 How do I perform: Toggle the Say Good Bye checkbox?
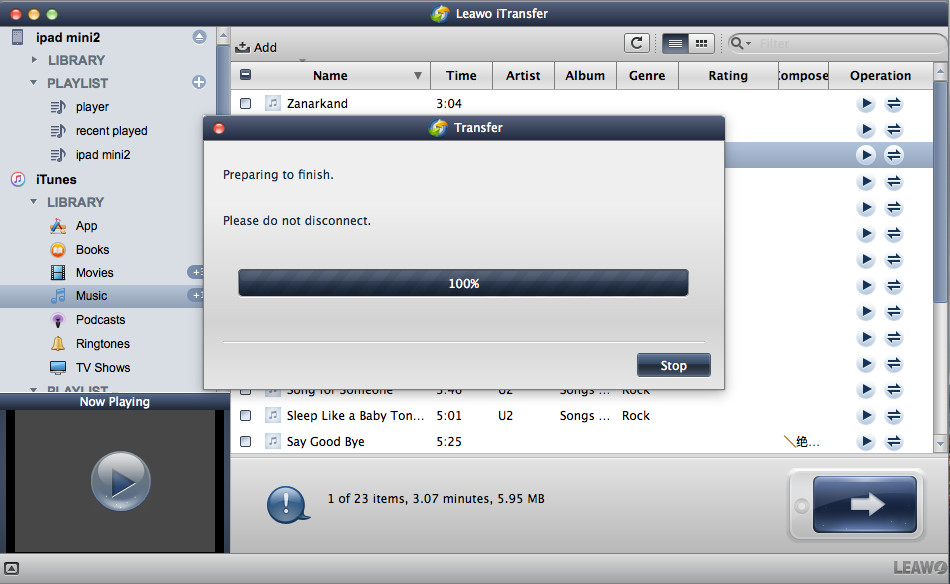point(246,441)
